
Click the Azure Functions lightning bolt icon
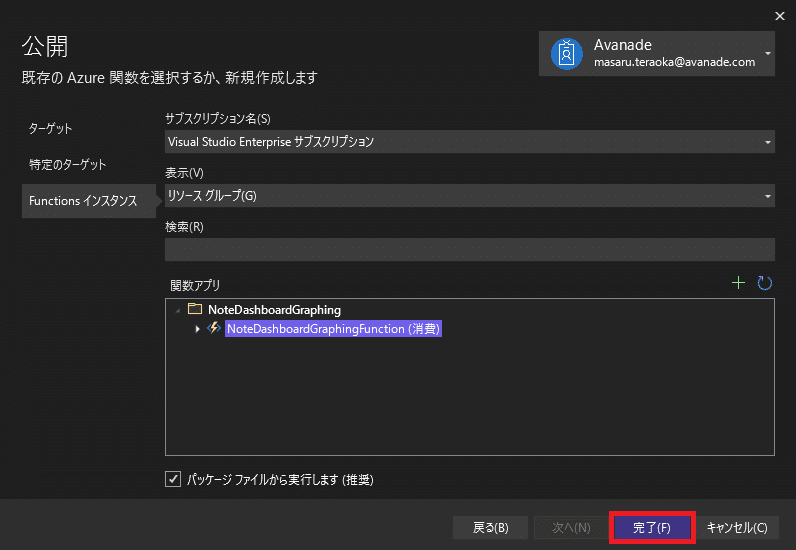click(214, 328)
